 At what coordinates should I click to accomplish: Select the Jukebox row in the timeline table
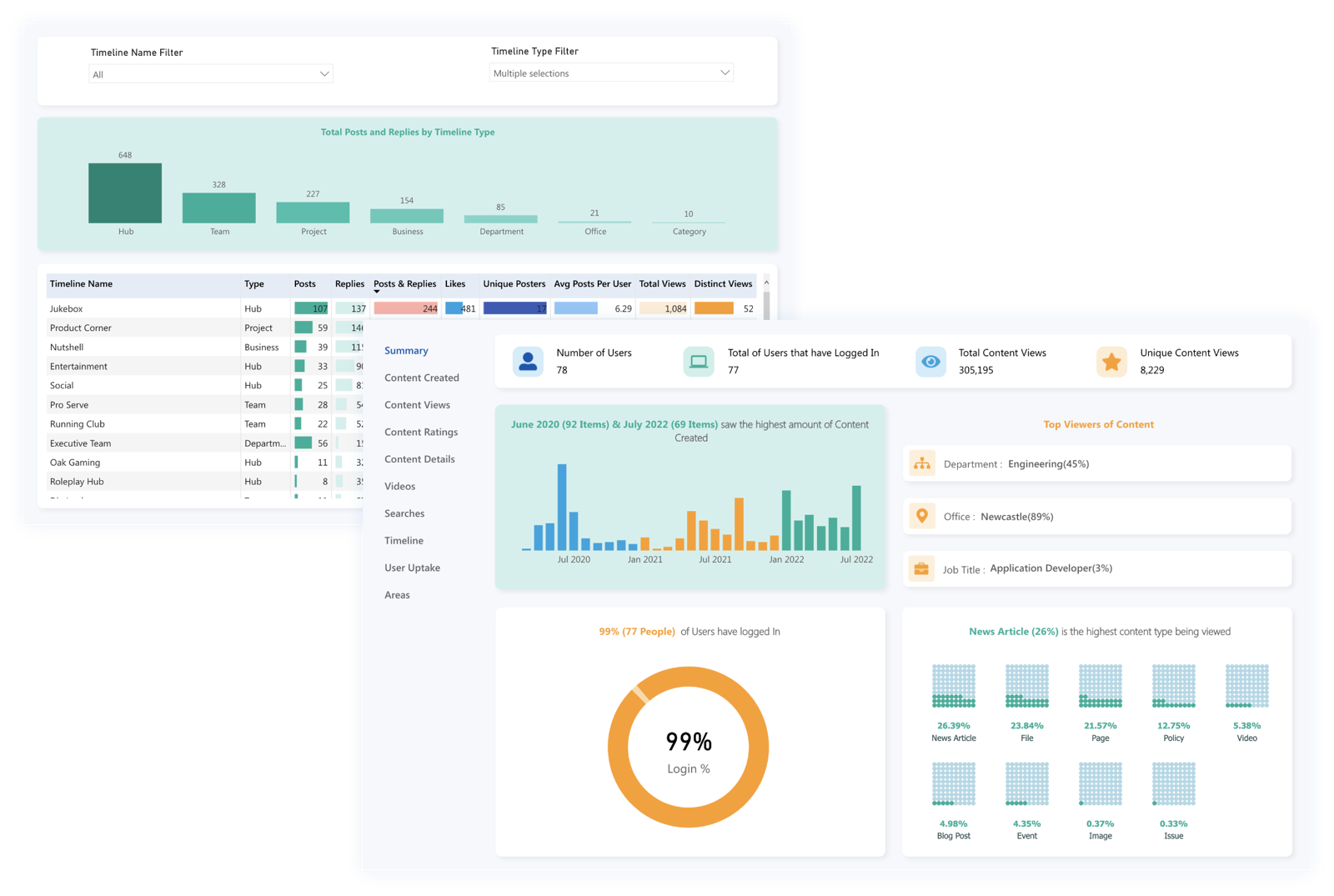click(142, 308)
